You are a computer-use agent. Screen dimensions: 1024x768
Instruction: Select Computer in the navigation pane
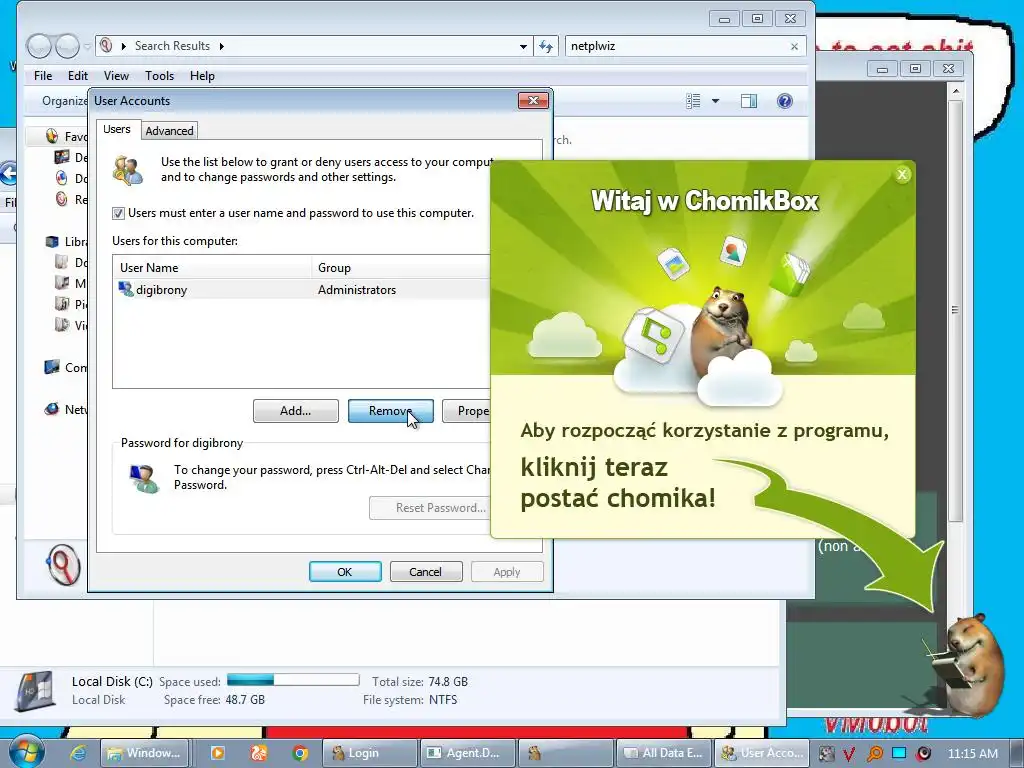pos(66,368)
